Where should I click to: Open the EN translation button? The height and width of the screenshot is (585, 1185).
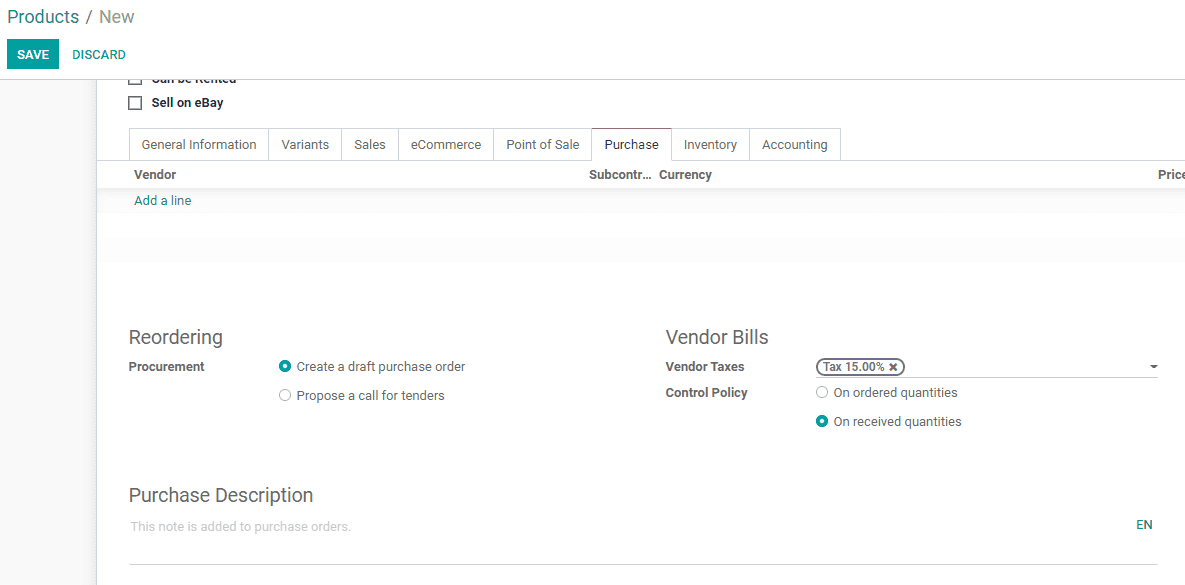tap(1144, 525)
